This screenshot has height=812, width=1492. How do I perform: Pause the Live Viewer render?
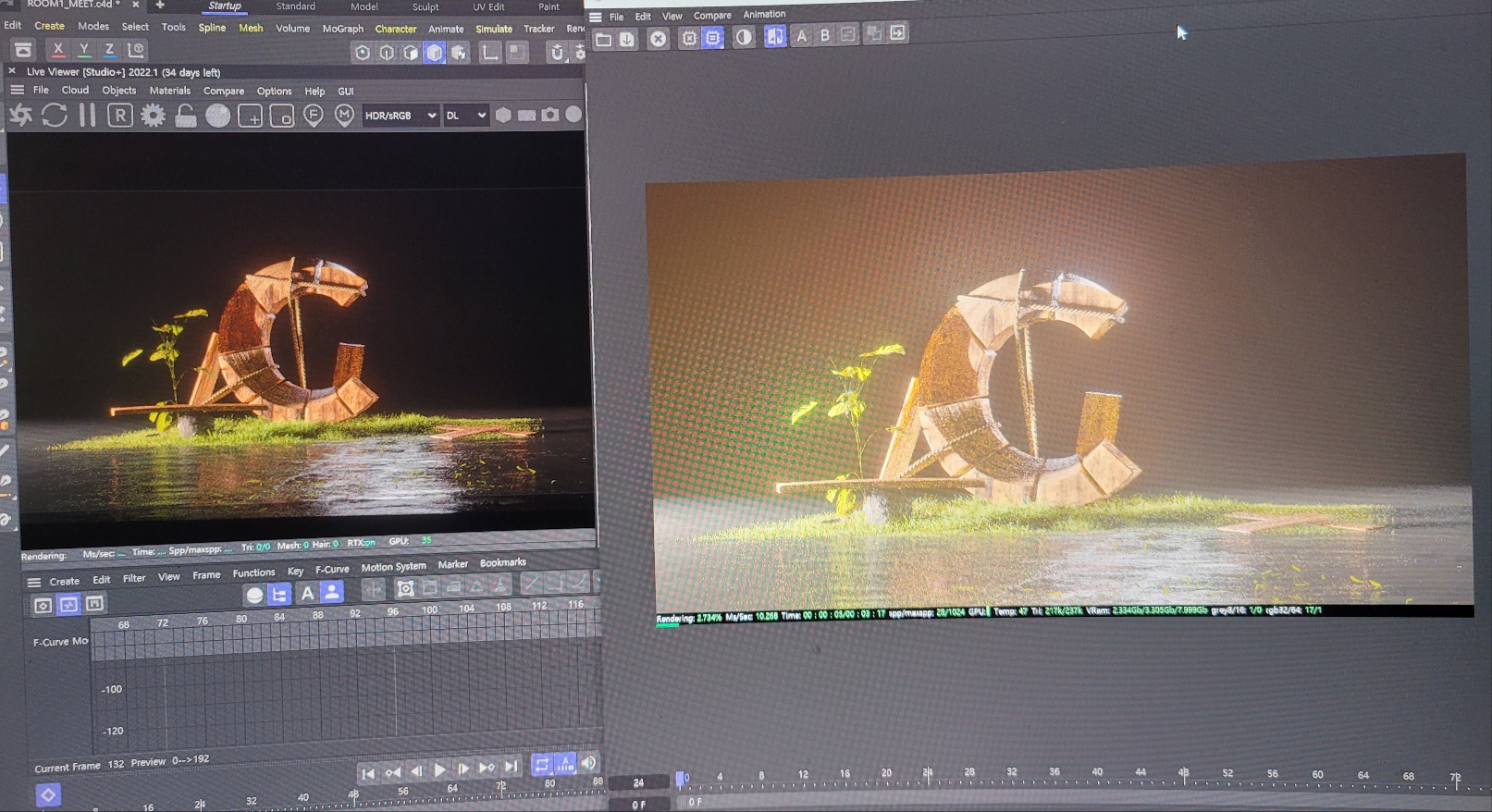87,115
